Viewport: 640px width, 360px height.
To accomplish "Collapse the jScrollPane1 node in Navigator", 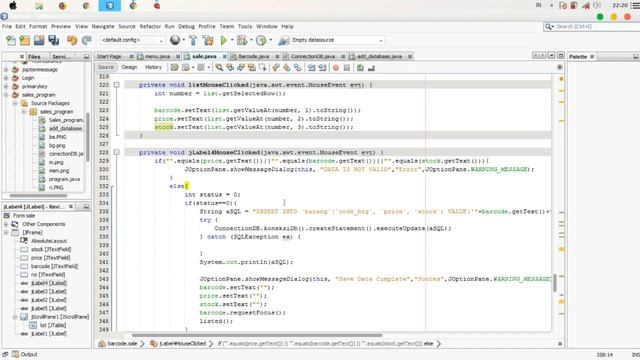I will coord(15,317).
